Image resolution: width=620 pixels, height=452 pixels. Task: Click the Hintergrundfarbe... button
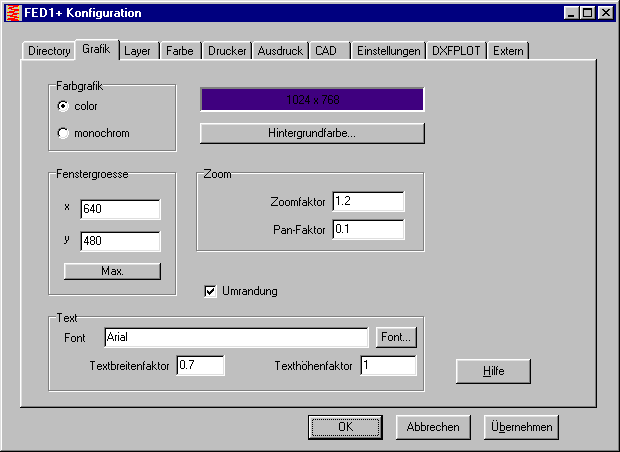tap(312, 133)
